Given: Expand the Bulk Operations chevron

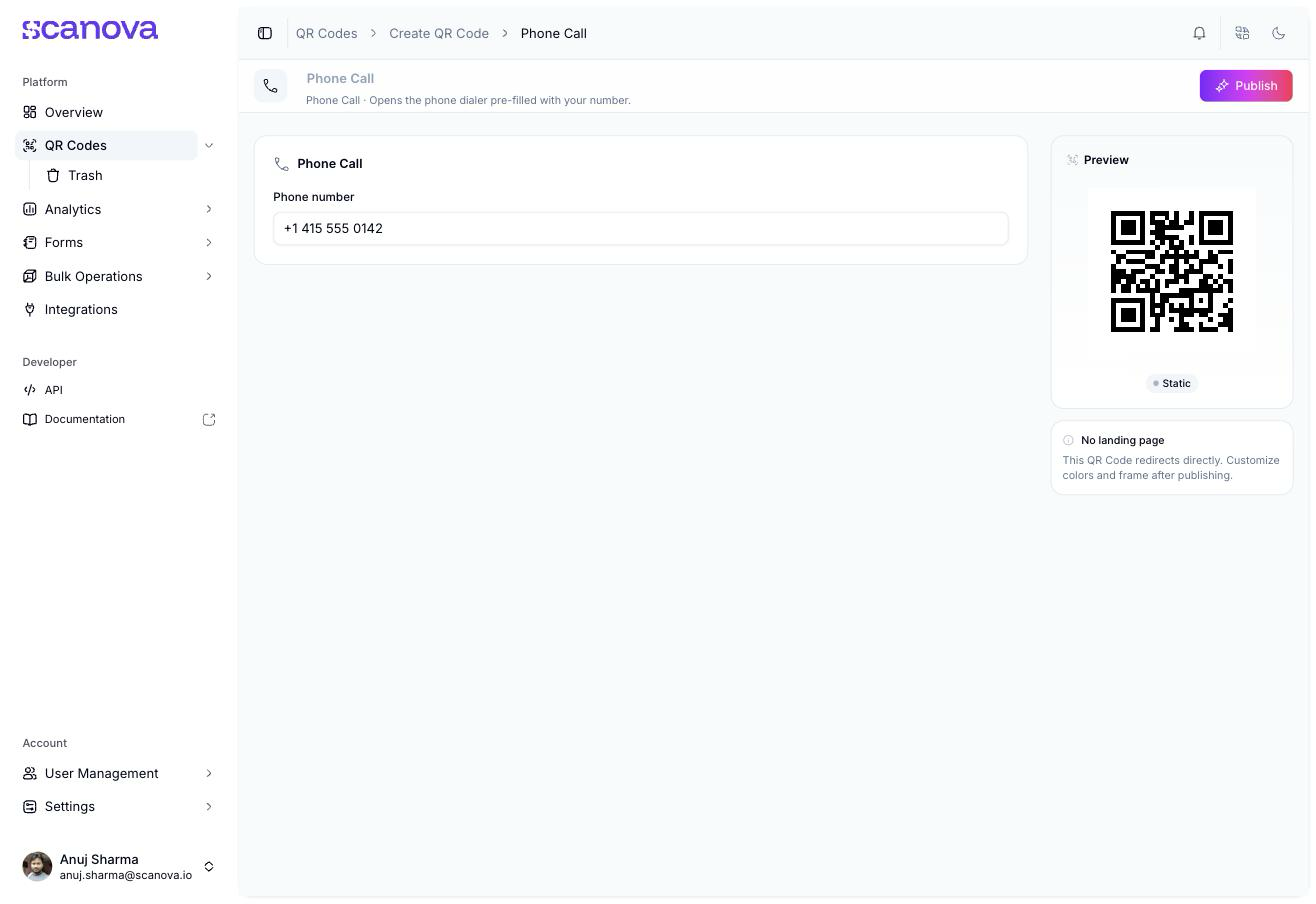Looking at the screenshot, I should tap(209, 276).
